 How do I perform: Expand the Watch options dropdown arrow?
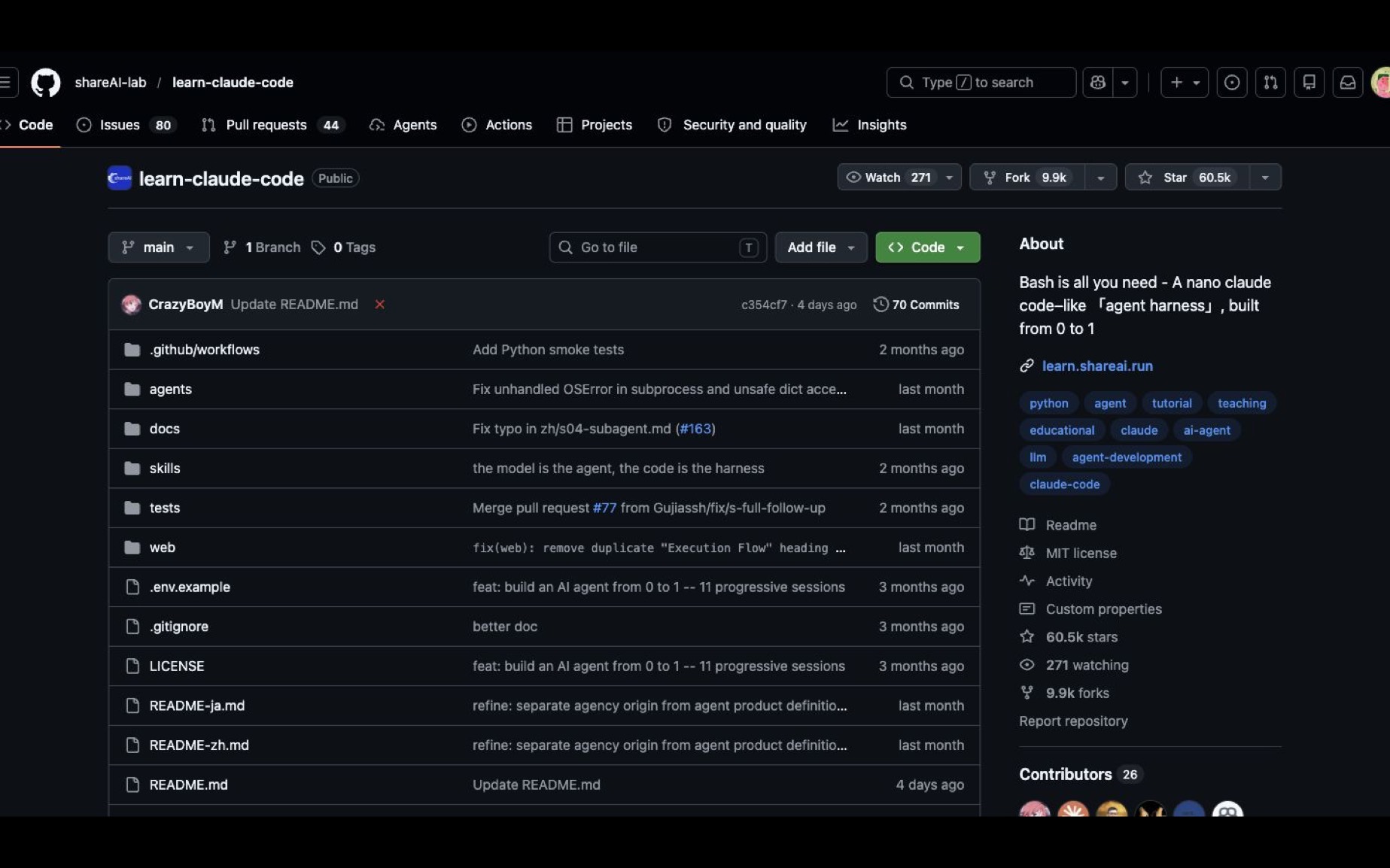(x=950, y=178)
